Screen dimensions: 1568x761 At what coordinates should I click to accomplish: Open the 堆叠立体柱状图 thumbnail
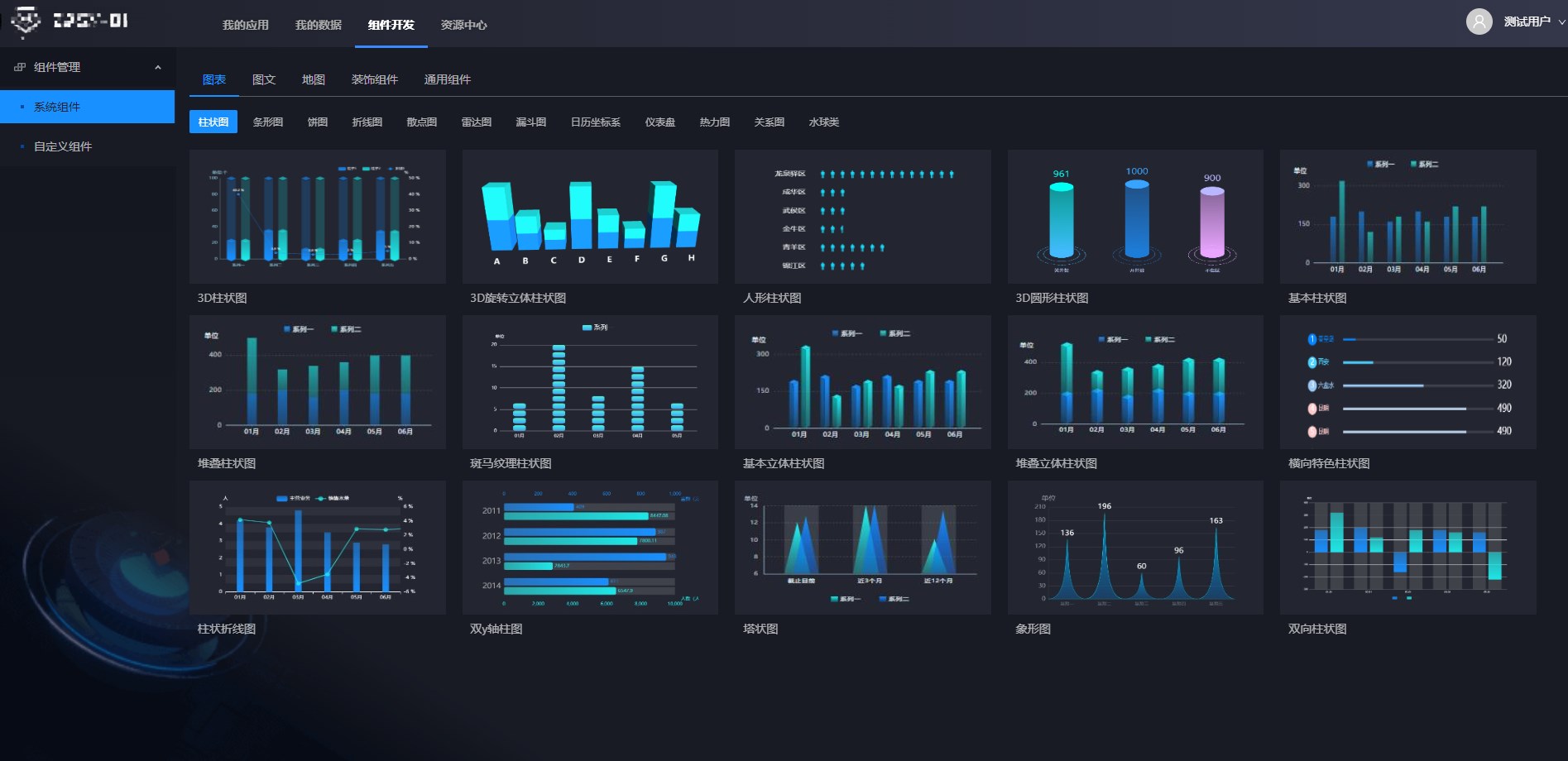(1135, 382)
